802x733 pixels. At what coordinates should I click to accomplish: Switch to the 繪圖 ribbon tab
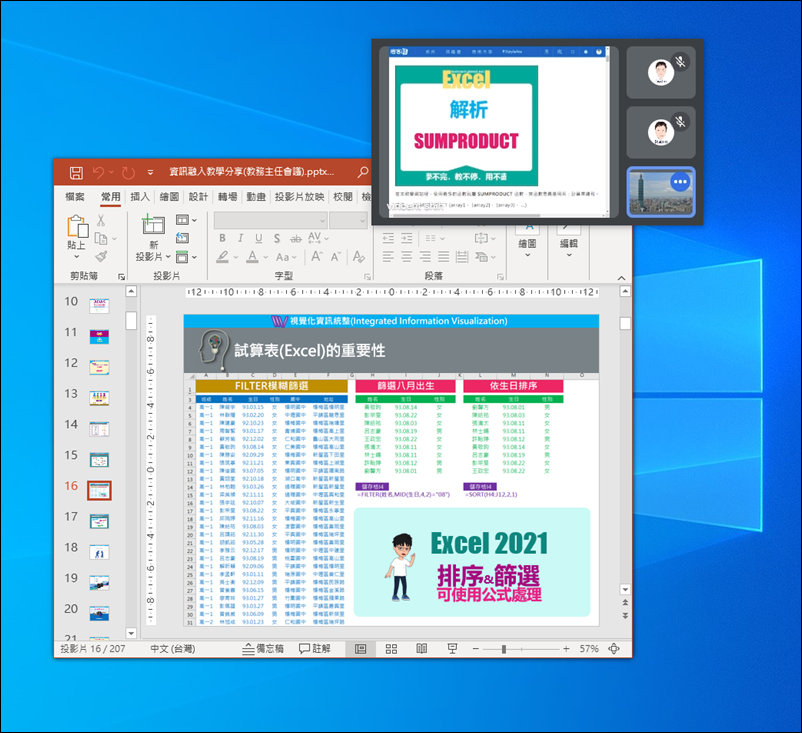click(x=169, y=196)
